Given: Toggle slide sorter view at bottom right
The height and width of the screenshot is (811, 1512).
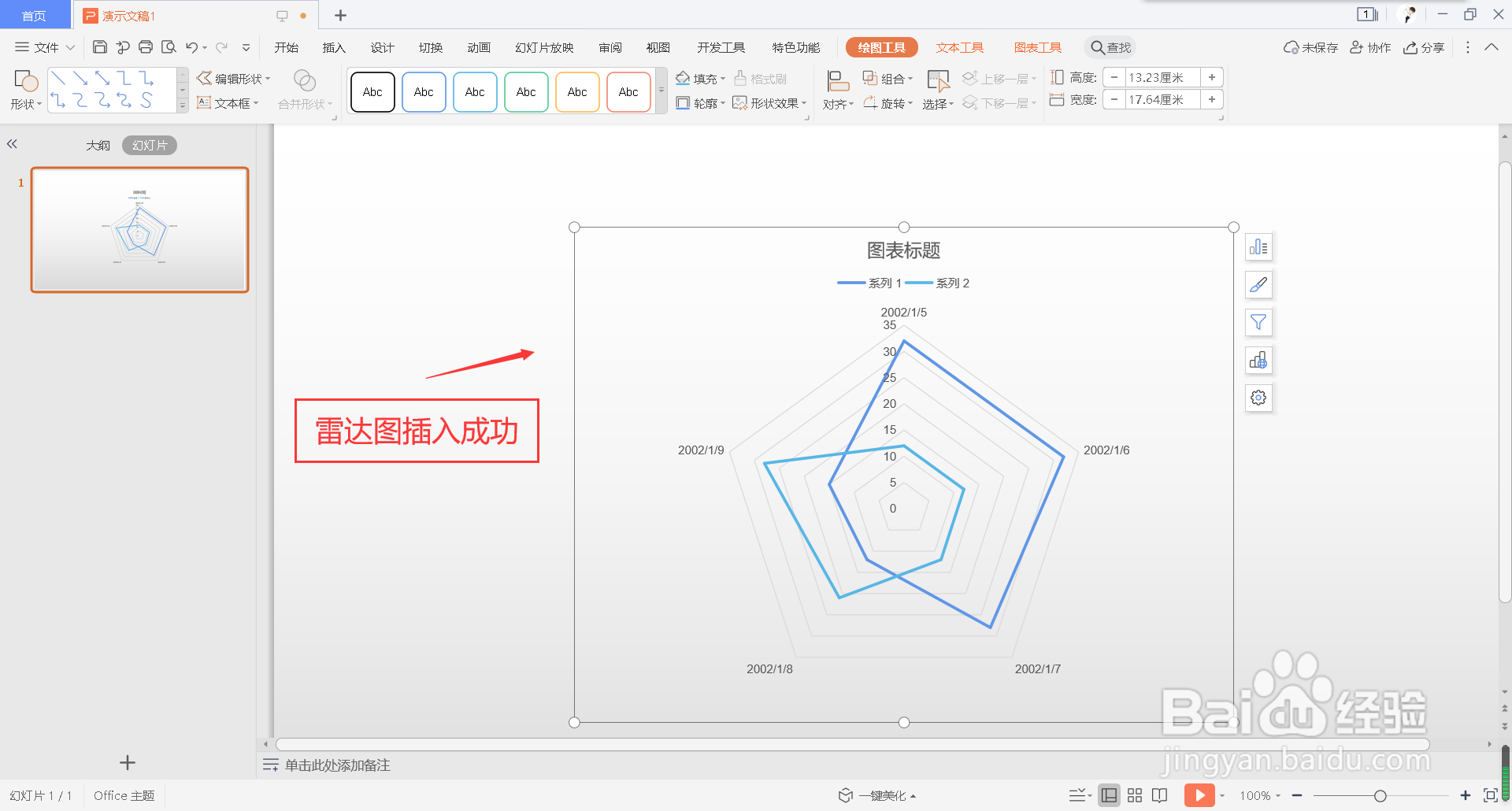Looking at the screenshot, I should tap(1134, 795).
